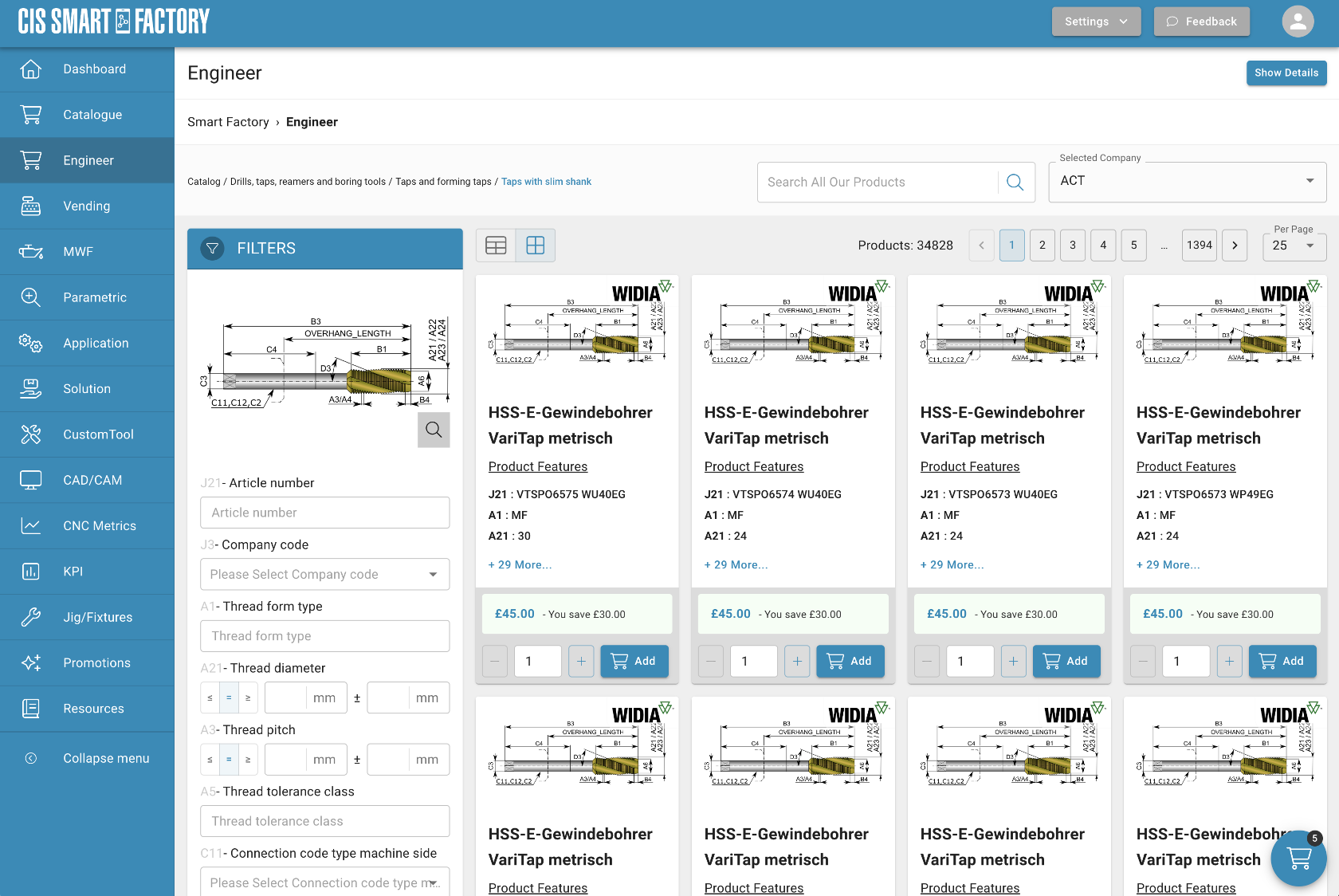Click the search magnifier icon
This screenshot has width=1339, height=896.
[1015, 183]
